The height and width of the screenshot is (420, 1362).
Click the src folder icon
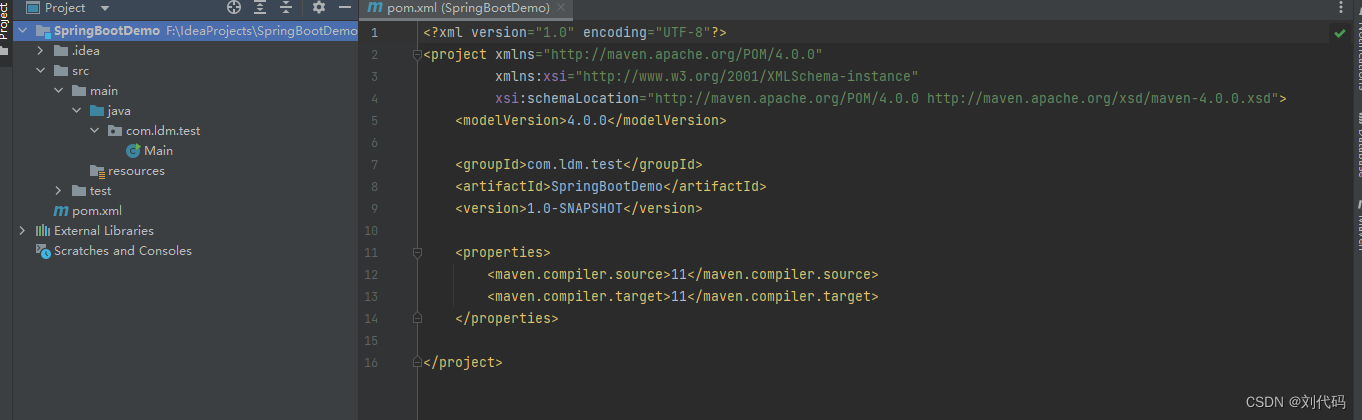point(61,71)
